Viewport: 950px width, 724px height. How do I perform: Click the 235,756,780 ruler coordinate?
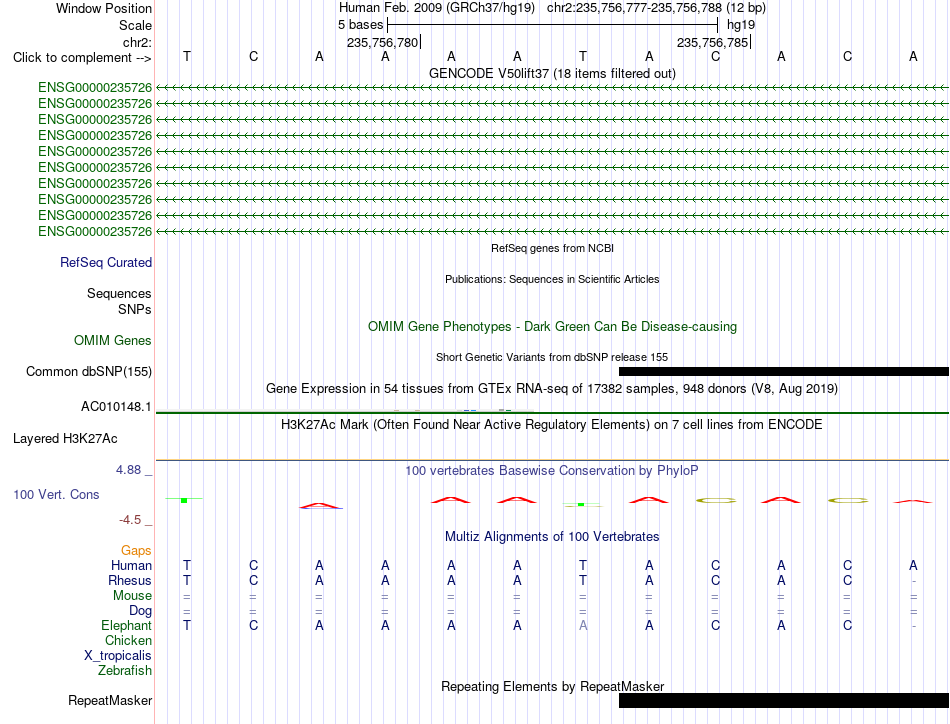382,42
